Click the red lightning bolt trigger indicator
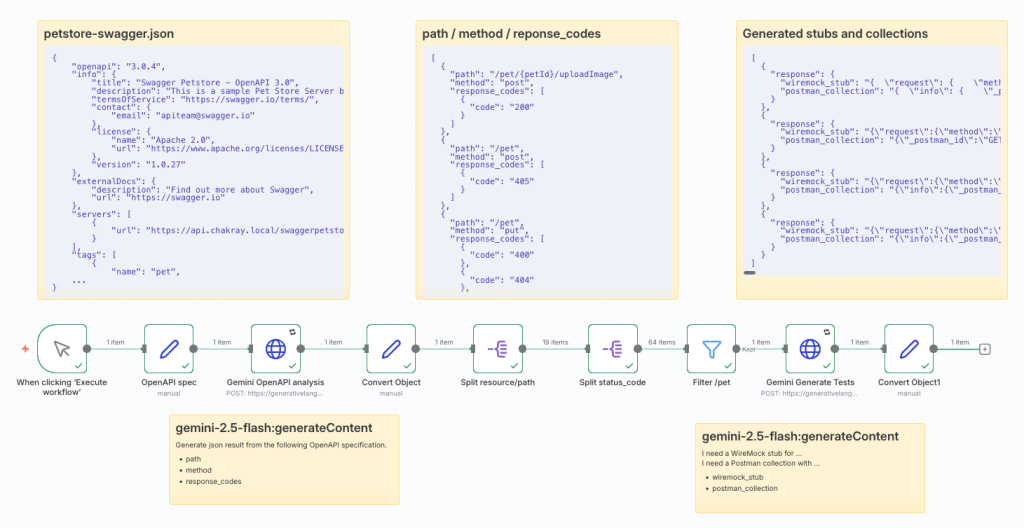Screen dimensions: 1024x528 pyautogui.click(x=25, y=349)
